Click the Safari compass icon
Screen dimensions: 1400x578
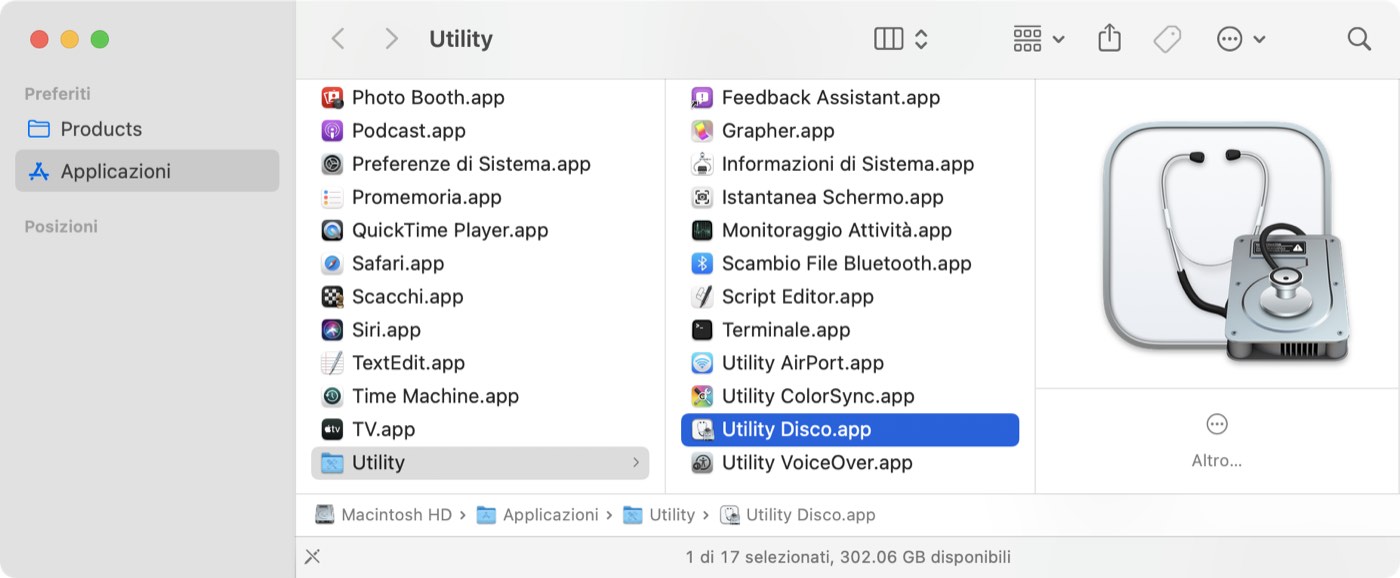[x=332, y=264]
